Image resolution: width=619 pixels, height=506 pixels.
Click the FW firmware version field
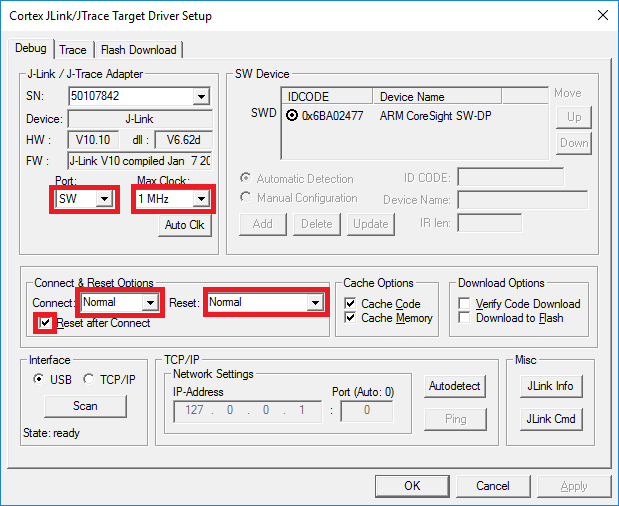tap(140, 161)
